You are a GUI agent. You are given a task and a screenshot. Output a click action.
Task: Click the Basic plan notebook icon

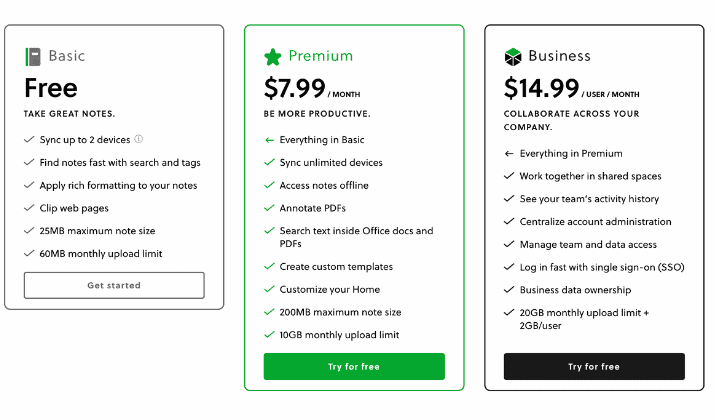[33, 57]
